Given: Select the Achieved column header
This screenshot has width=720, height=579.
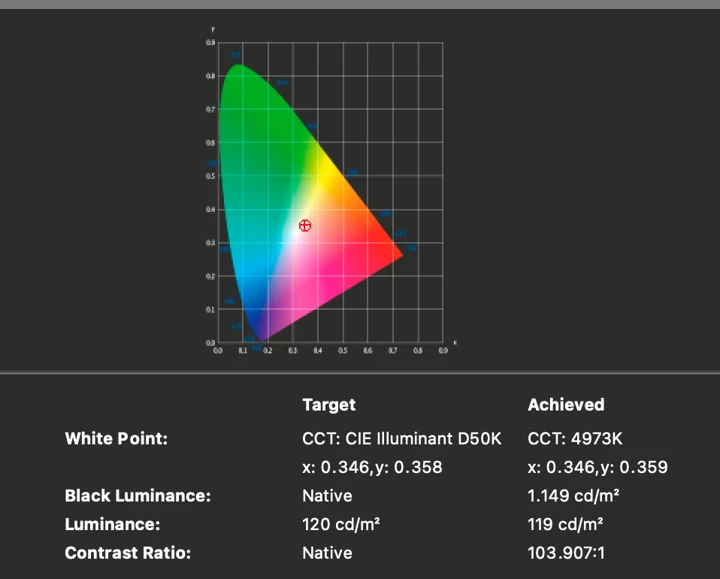Looking at the screenshot, I should tap(566, 405).
